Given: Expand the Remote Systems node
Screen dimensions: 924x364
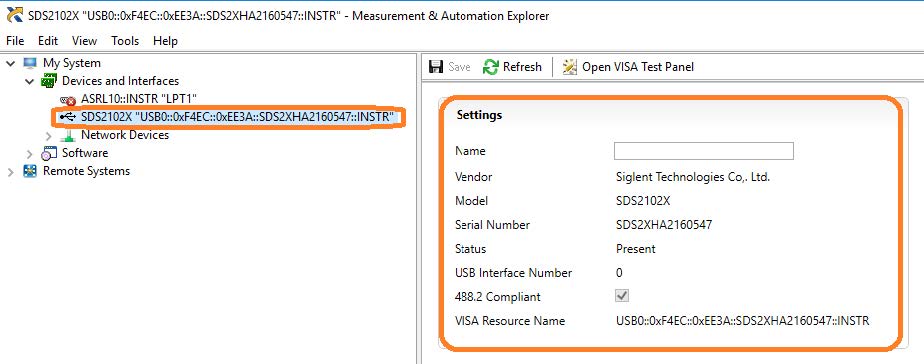Looking at the screenshot, I should (11, 171).
